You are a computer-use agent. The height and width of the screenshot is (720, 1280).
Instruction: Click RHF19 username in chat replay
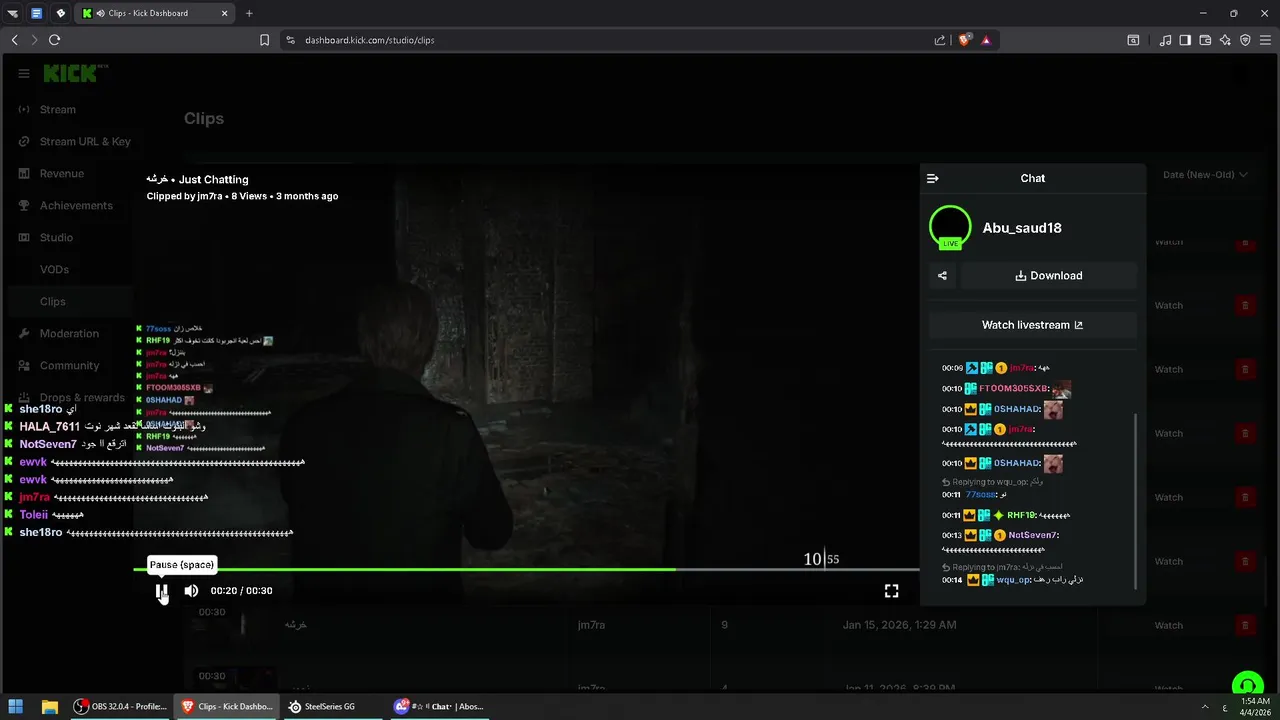[x=1020, y=515]
